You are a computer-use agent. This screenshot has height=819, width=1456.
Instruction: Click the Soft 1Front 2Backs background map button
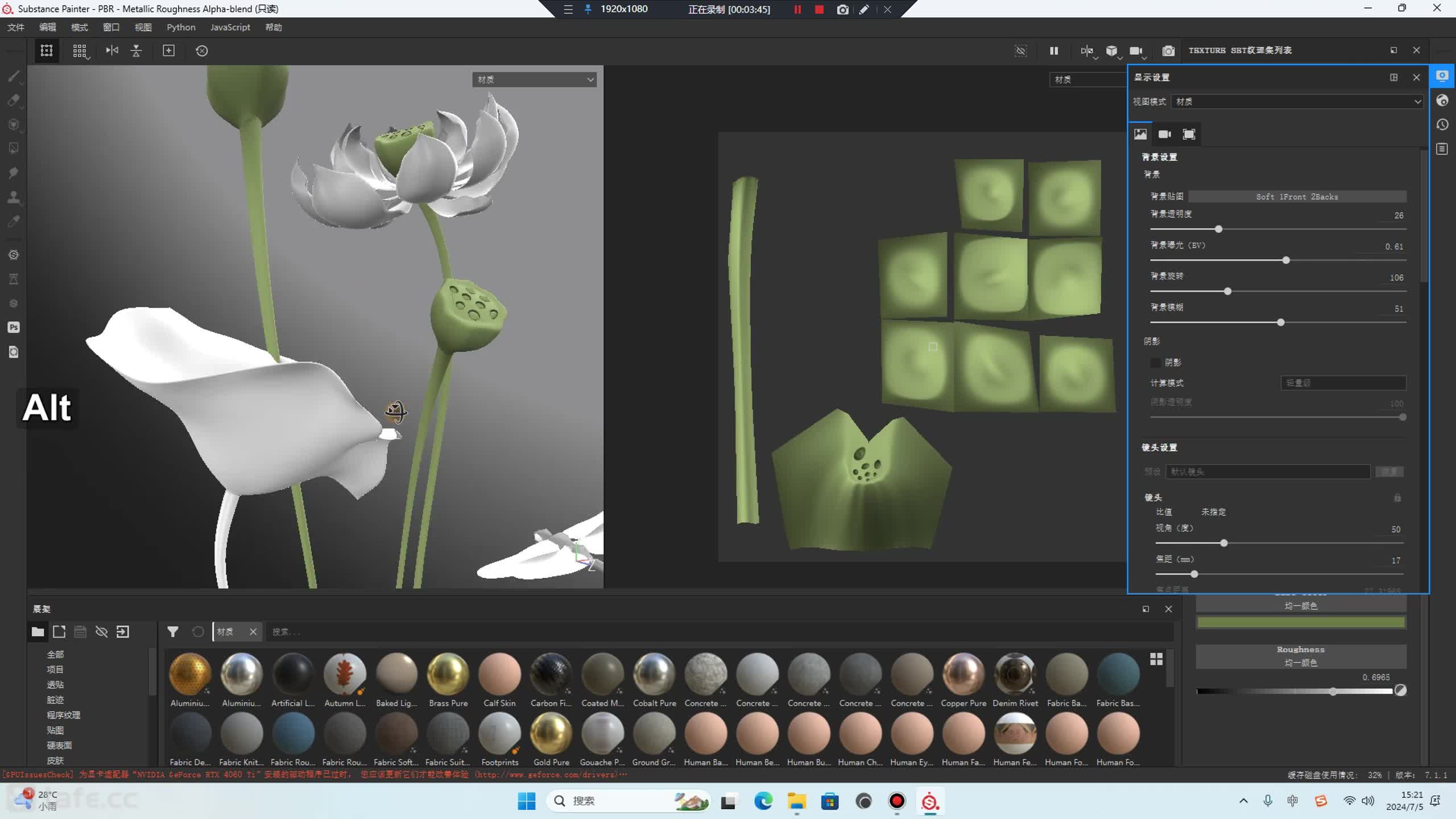tap(1297, 197)
